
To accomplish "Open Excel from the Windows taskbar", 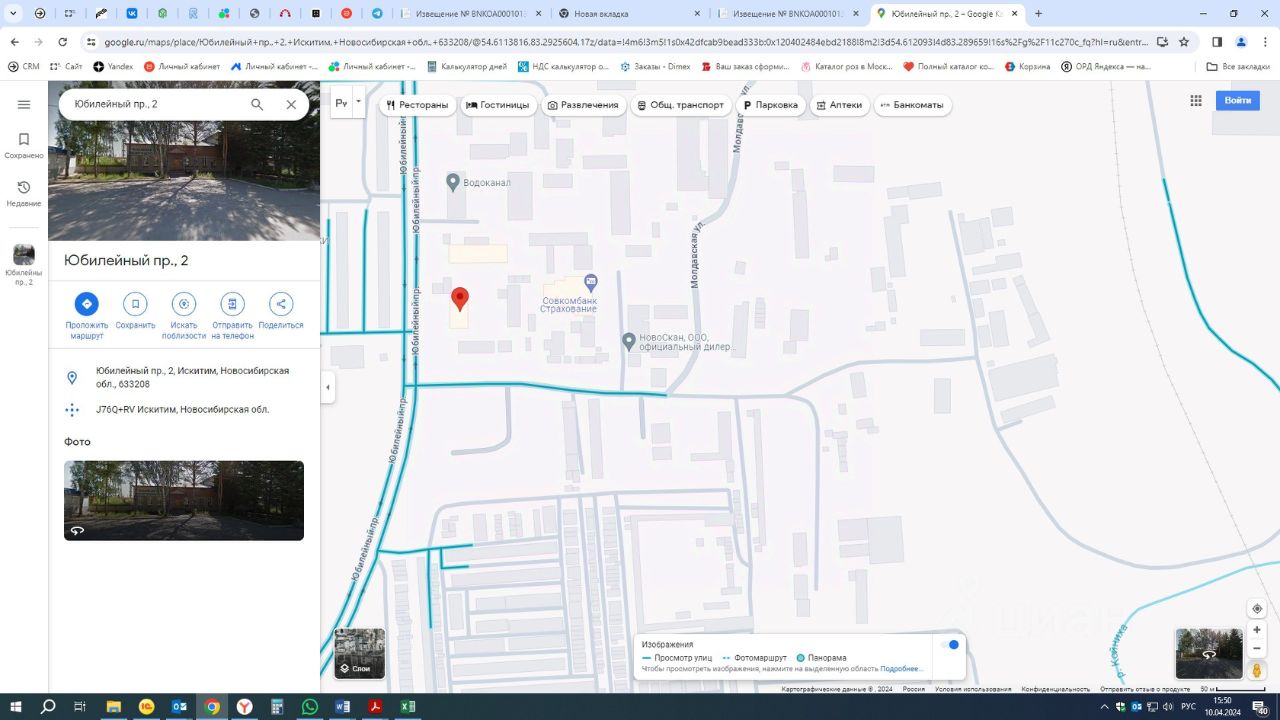I will (407, 706).
